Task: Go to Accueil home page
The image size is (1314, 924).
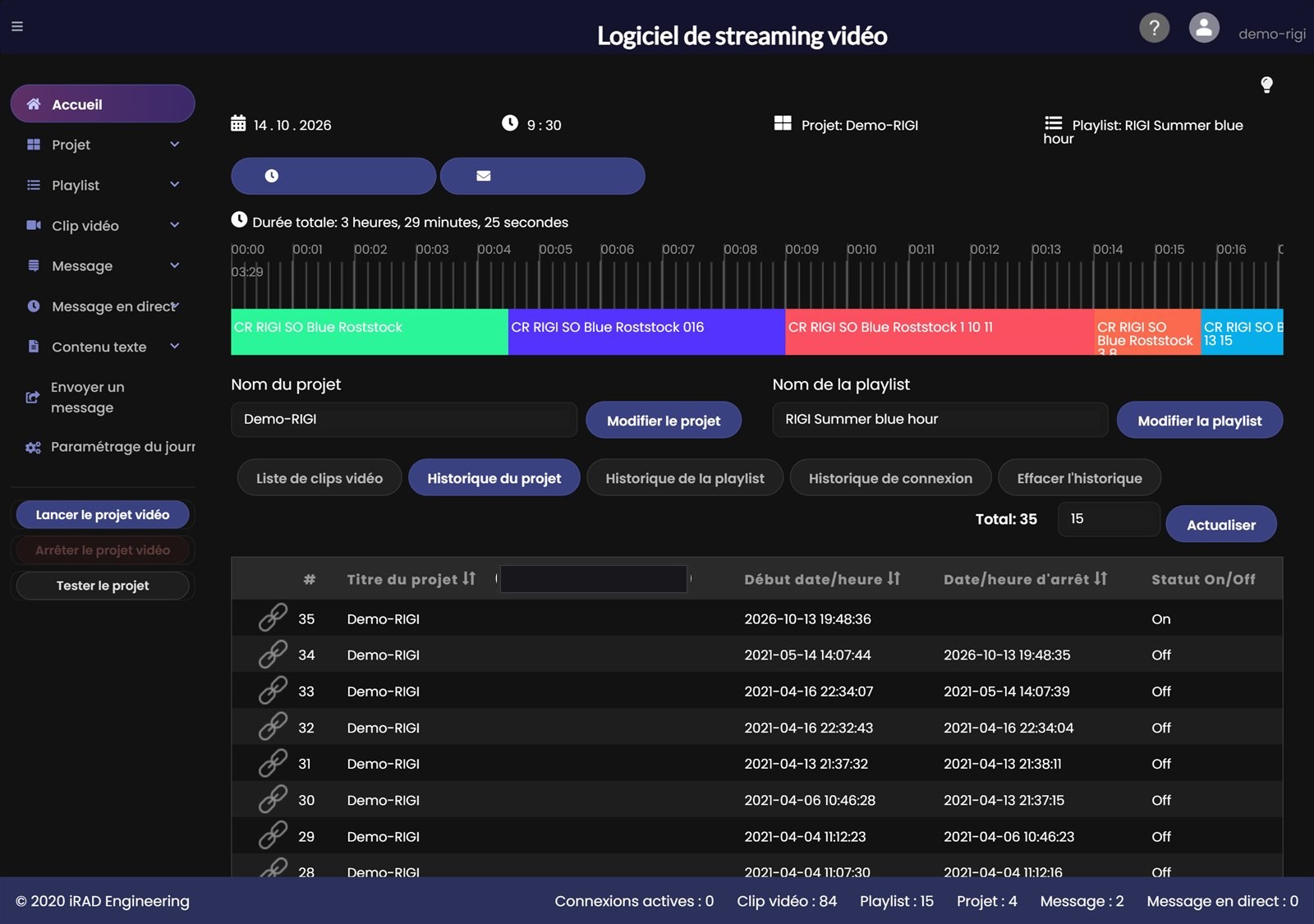Action: (x=103, y=103)
